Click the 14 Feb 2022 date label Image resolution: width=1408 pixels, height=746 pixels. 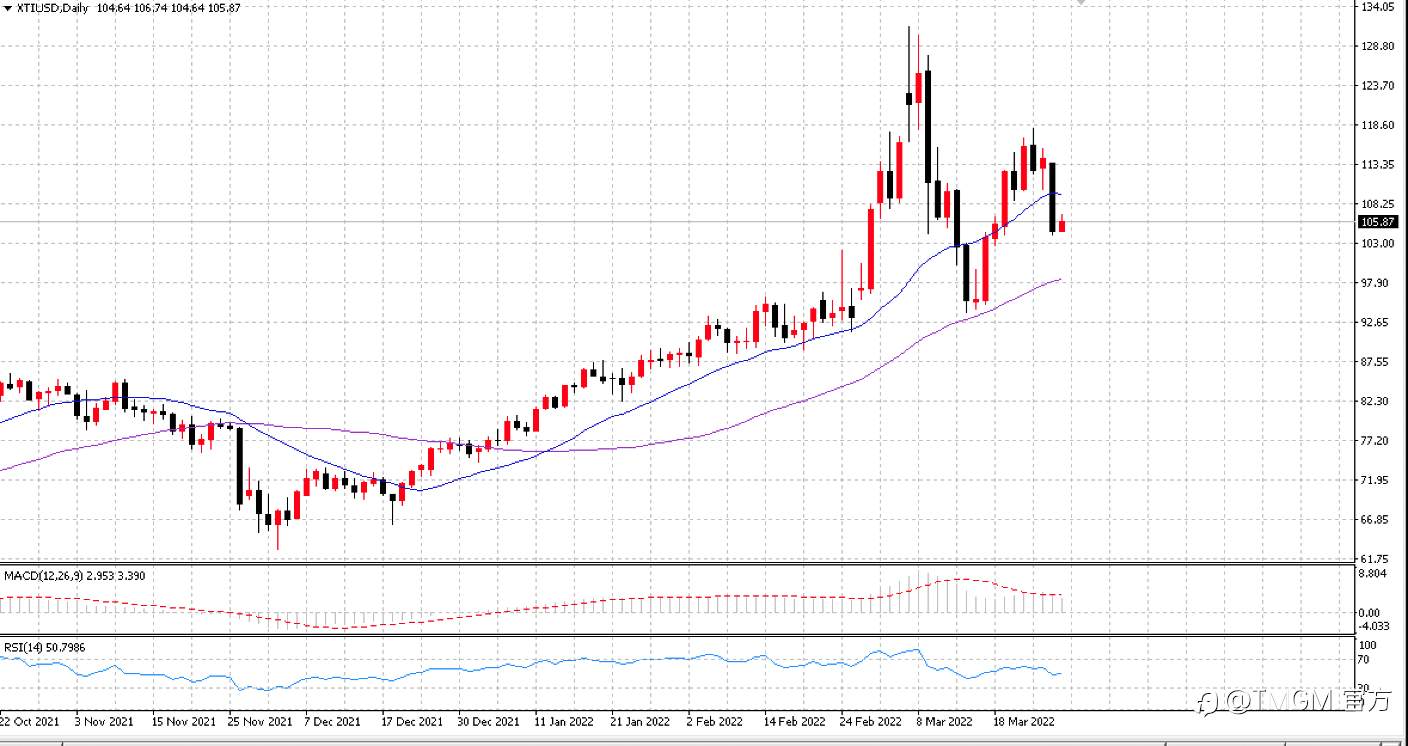click(796, 721)
